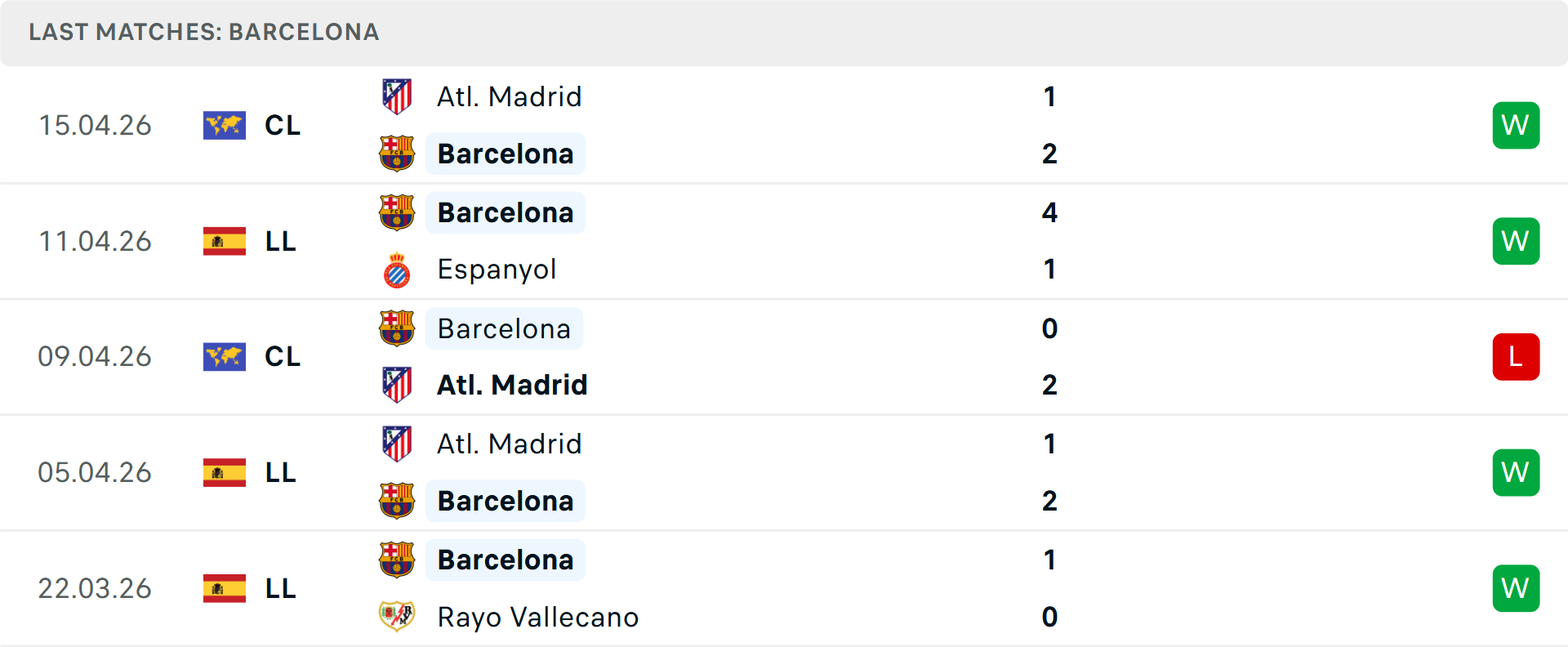Expand the 11.04.26 Espanyol match details

pos(784,241)
